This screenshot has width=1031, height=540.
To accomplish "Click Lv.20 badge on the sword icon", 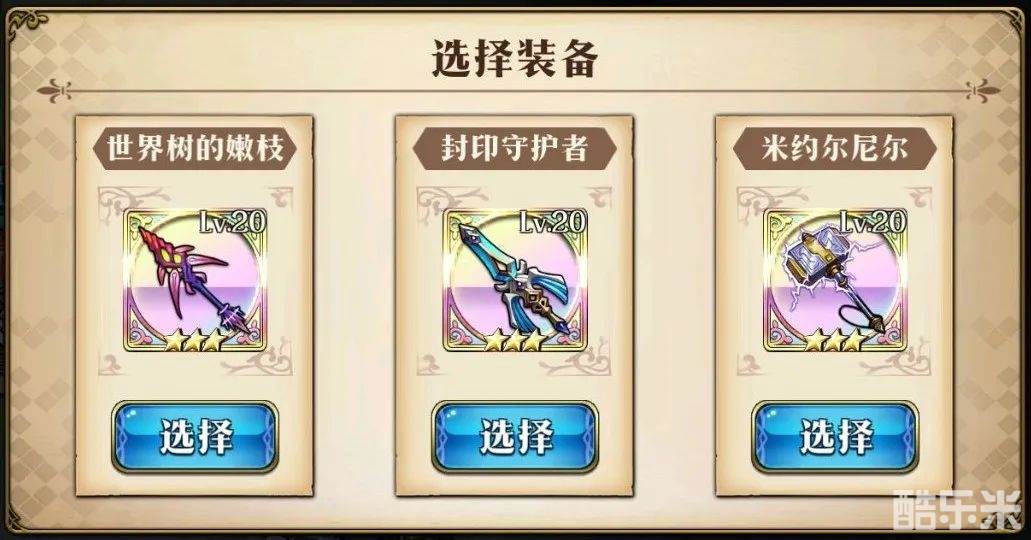I will [x=552, y=222].
